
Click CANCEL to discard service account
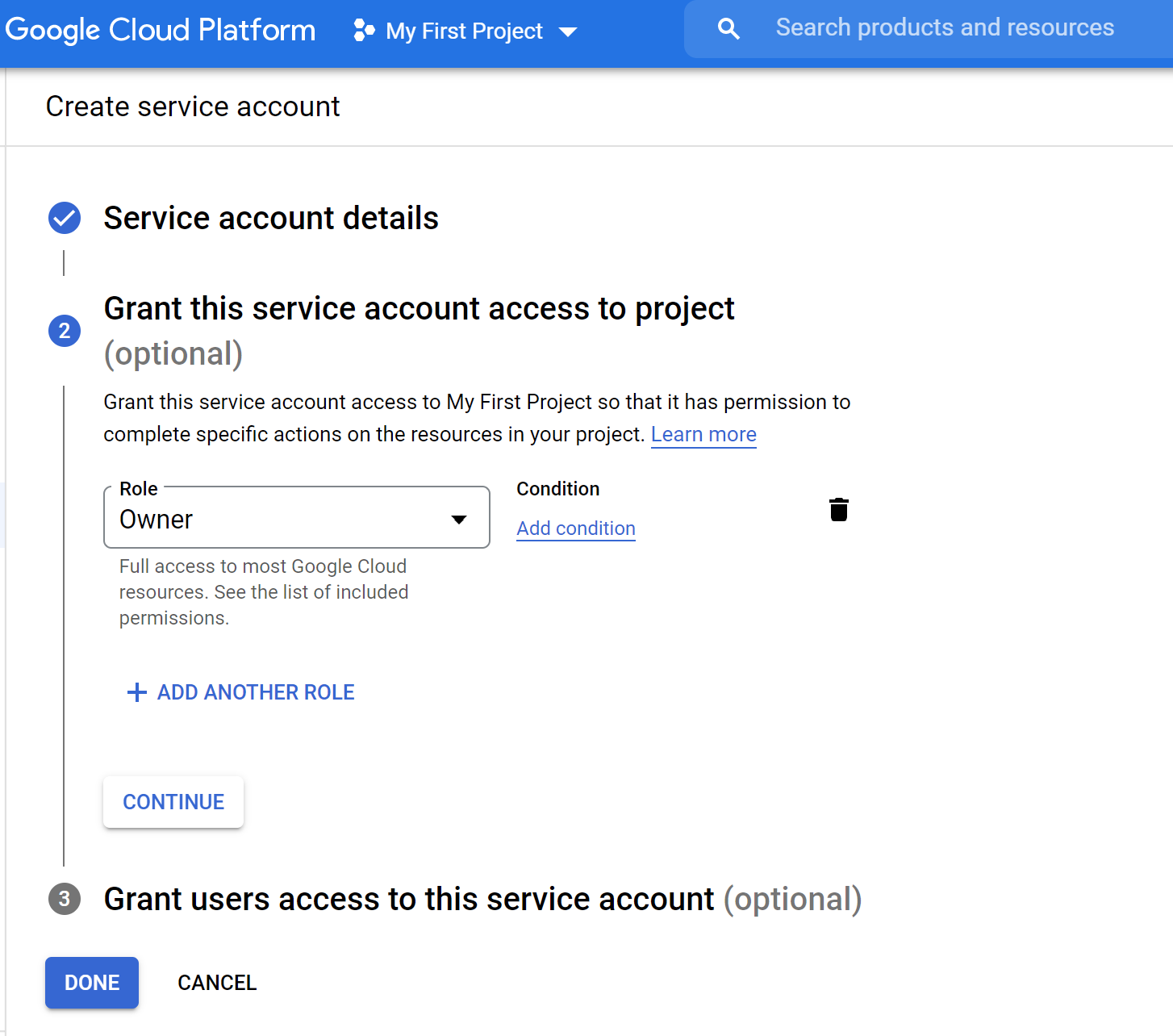217,983
